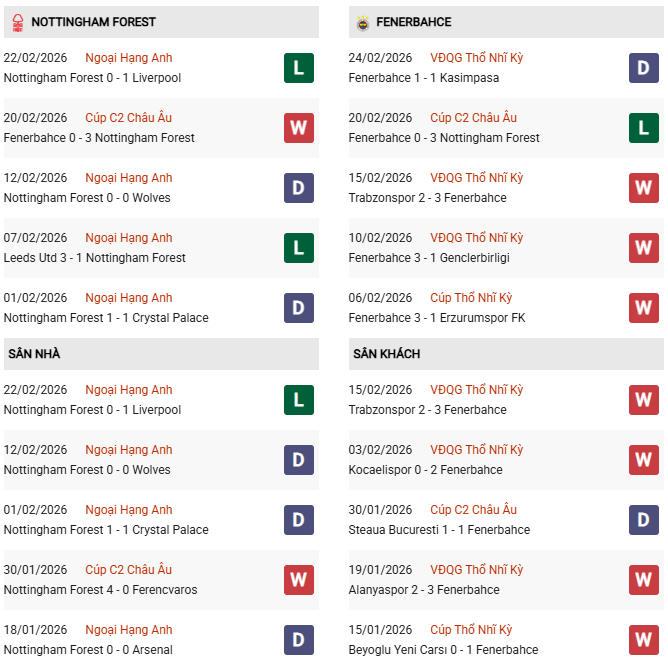Image resolution: width=668 pixels, height=665 pixels.
Task: Click the Nottingham Forest 1 - 1 Crystal Palace result under SÂN NHÀ
Action: pyautogui.click(x=106, y=530)
